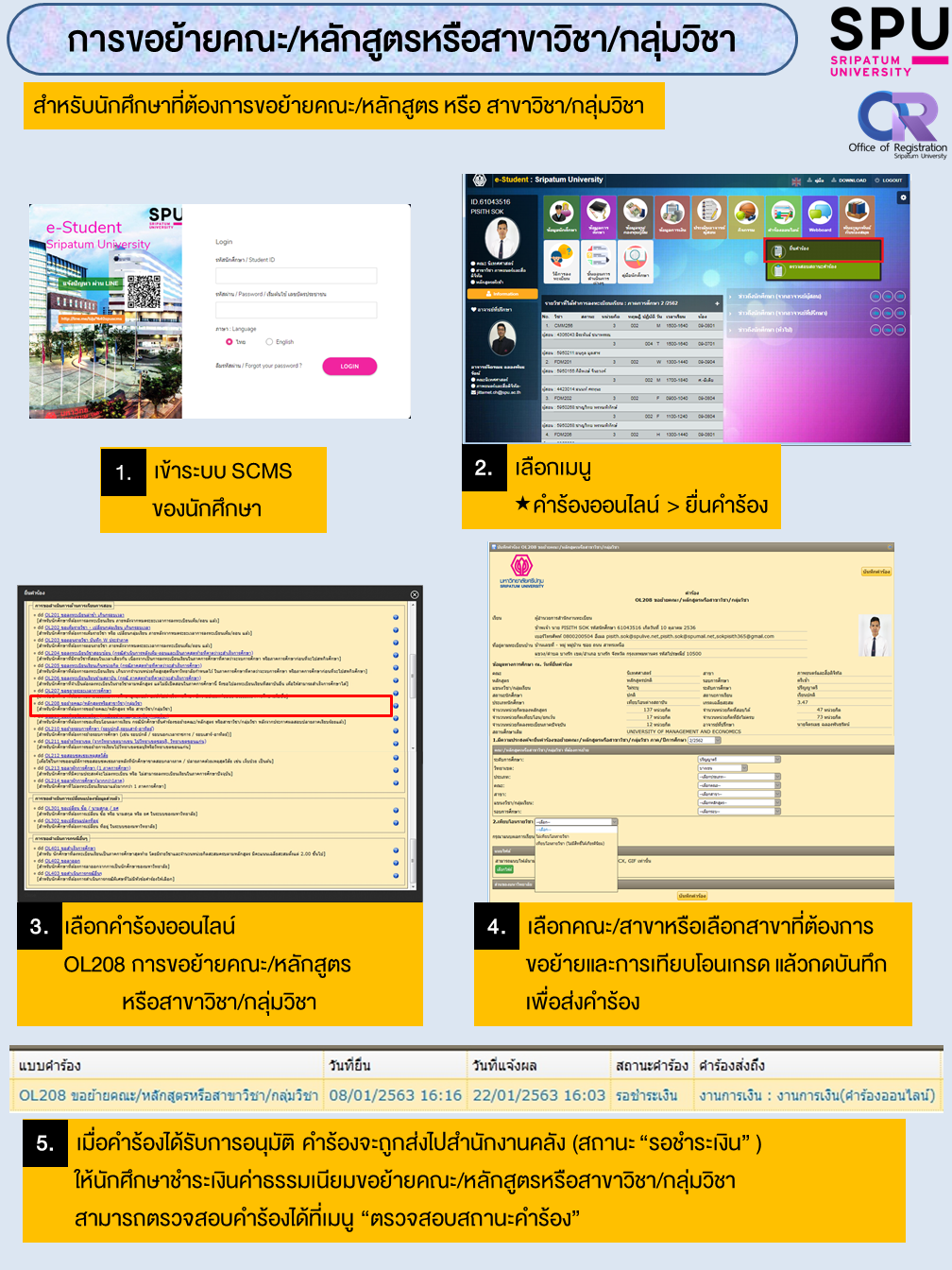
Task: Click the FDM201 course row
Action: tap(631, 362)
